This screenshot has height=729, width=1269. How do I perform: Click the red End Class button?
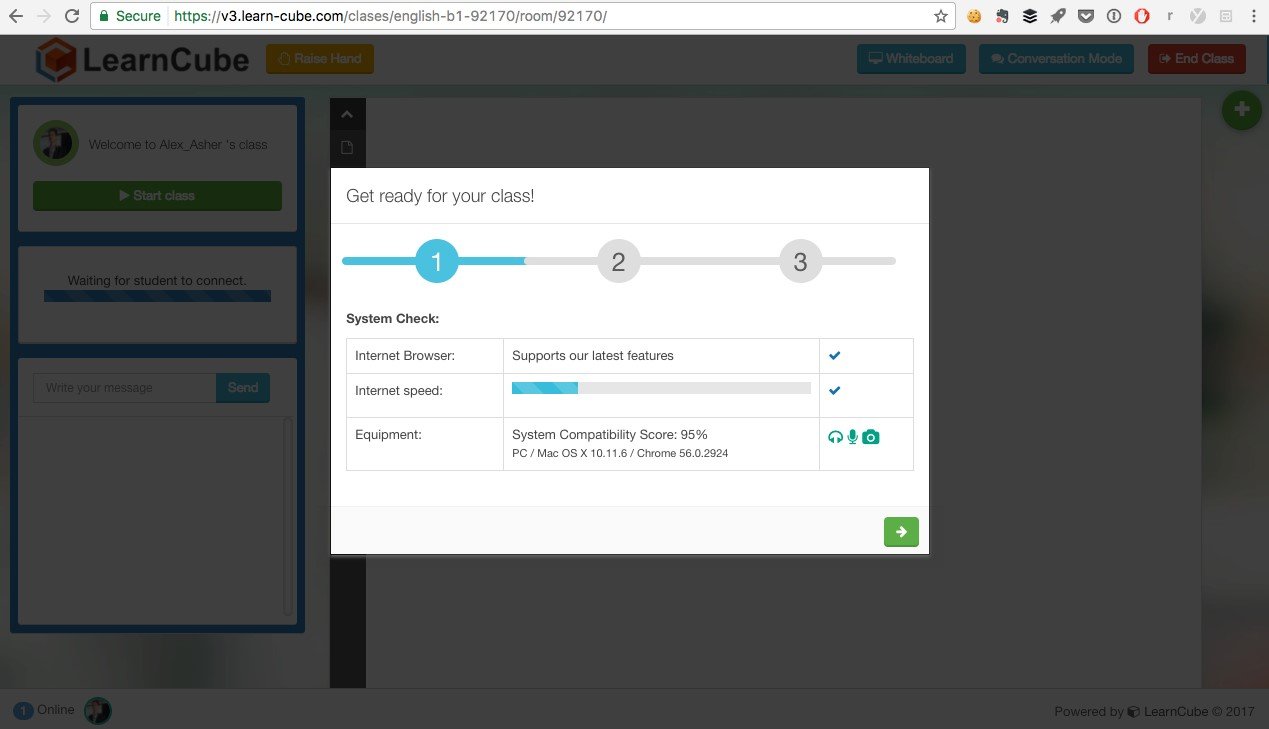(x=1197, y=59)
